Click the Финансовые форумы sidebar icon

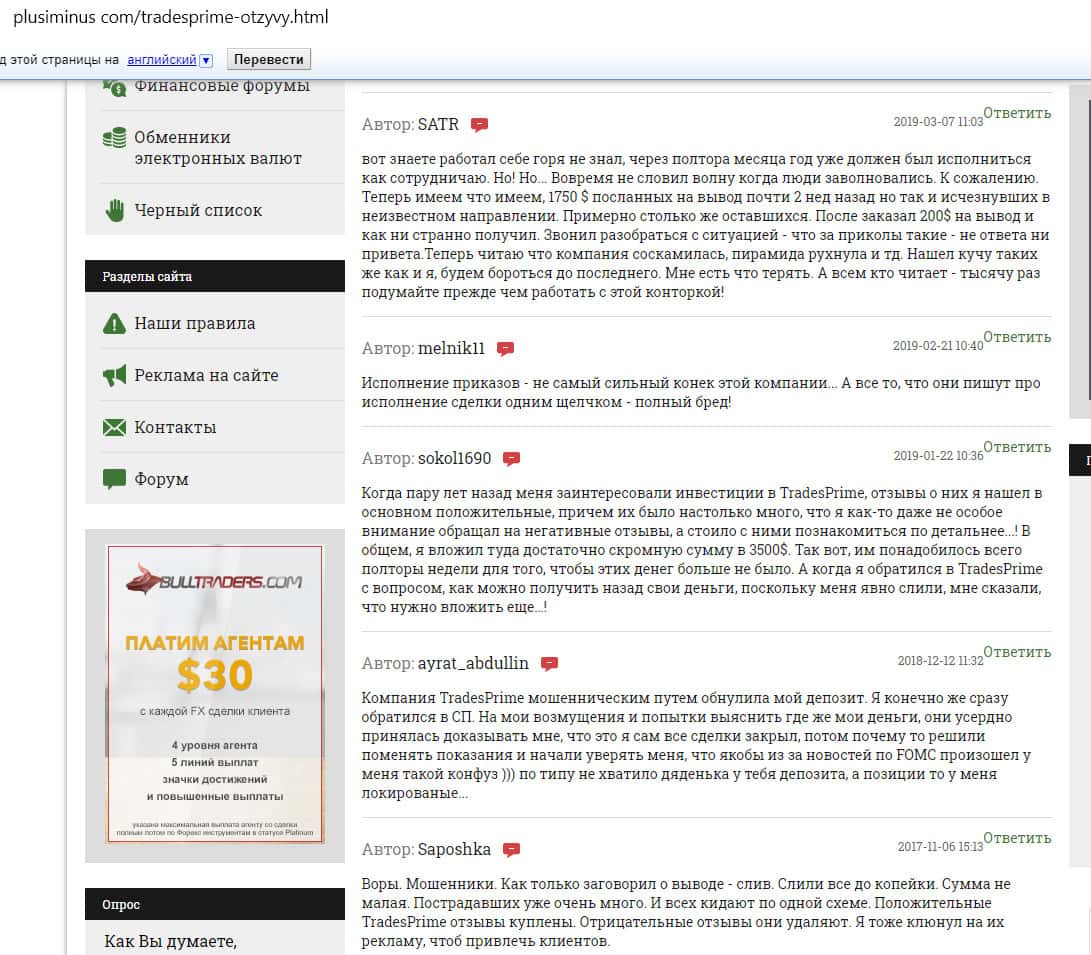pos(114,88)
